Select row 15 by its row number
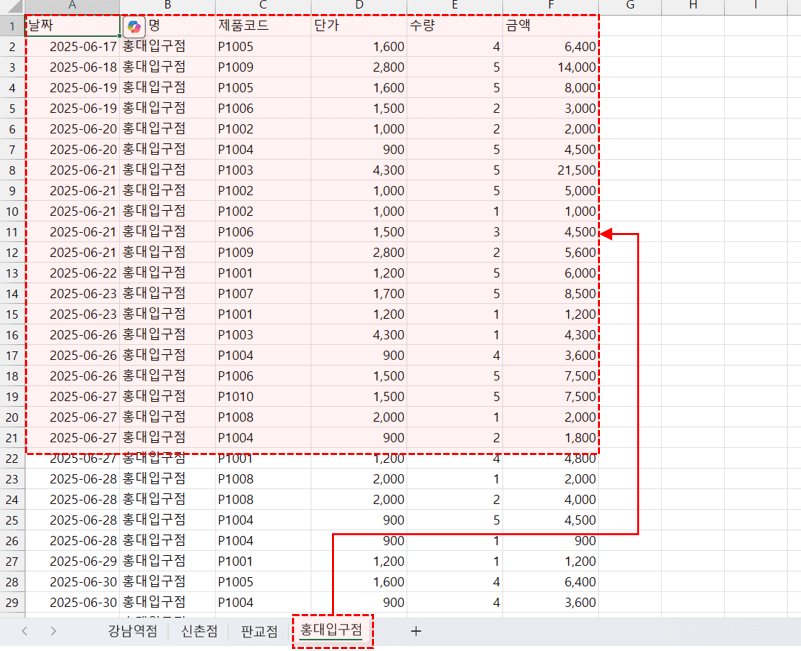 (11, 314)
